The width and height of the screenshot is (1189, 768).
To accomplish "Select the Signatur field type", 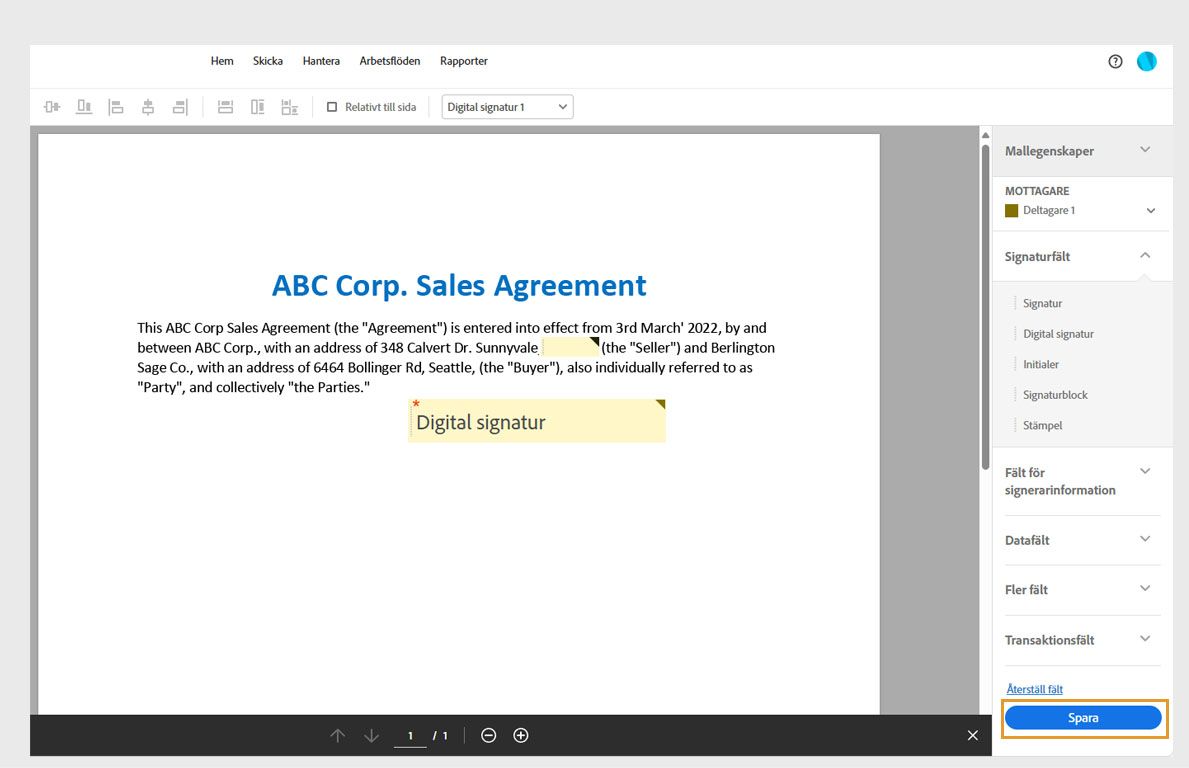I will tap(1042, 303).
